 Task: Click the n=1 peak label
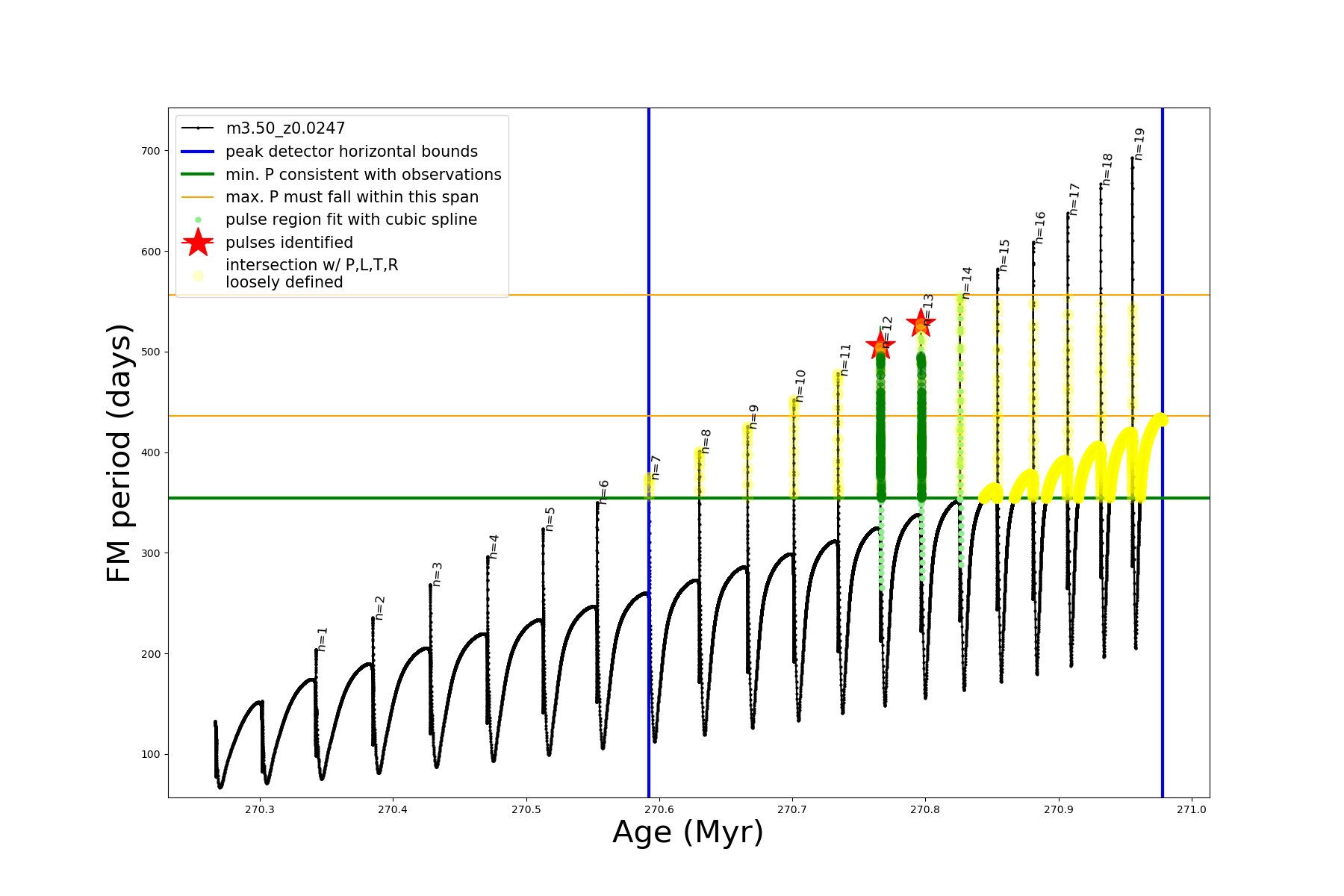point(323,639)
